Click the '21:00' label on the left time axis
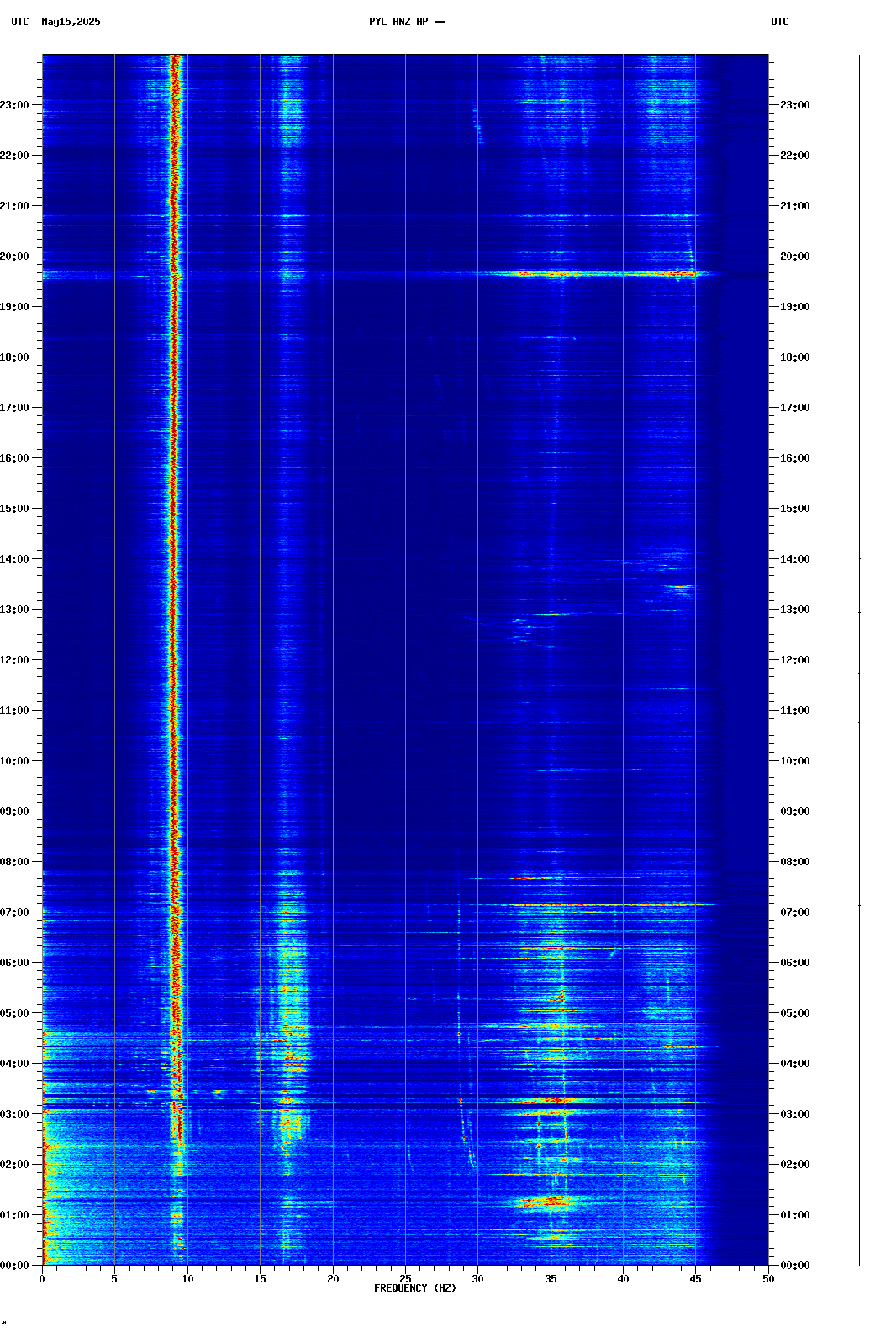Viewport: 896px width, 1332px height. tap(14, 206)
